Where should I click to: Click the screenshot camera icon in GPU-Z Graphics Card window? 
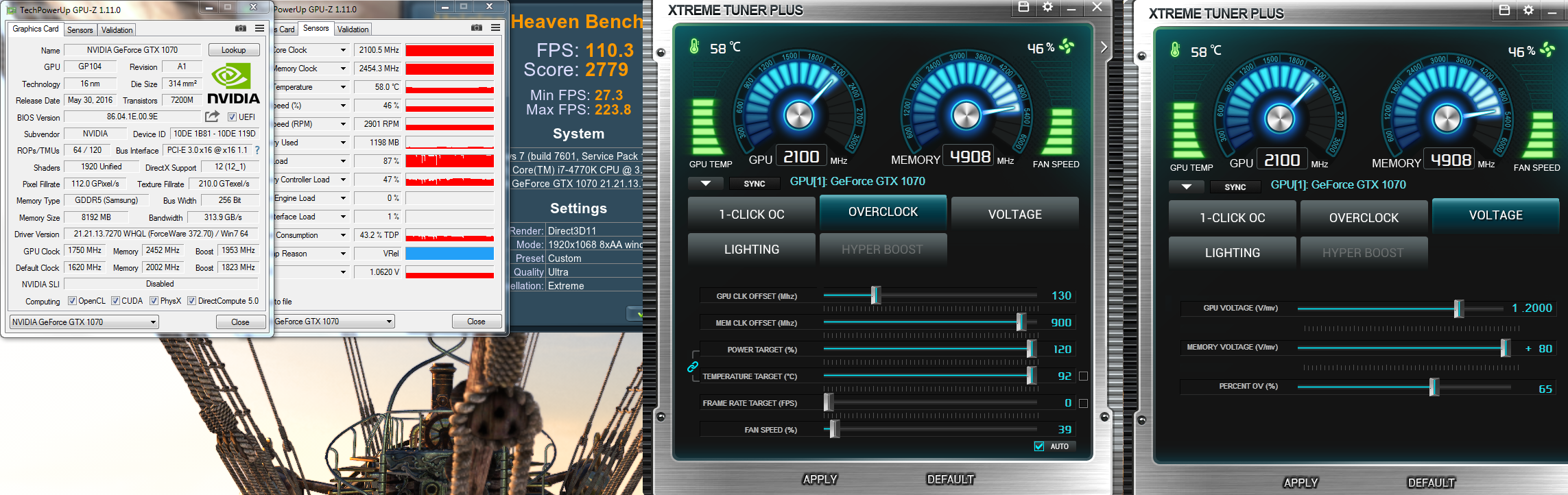[x=241, y=29]
